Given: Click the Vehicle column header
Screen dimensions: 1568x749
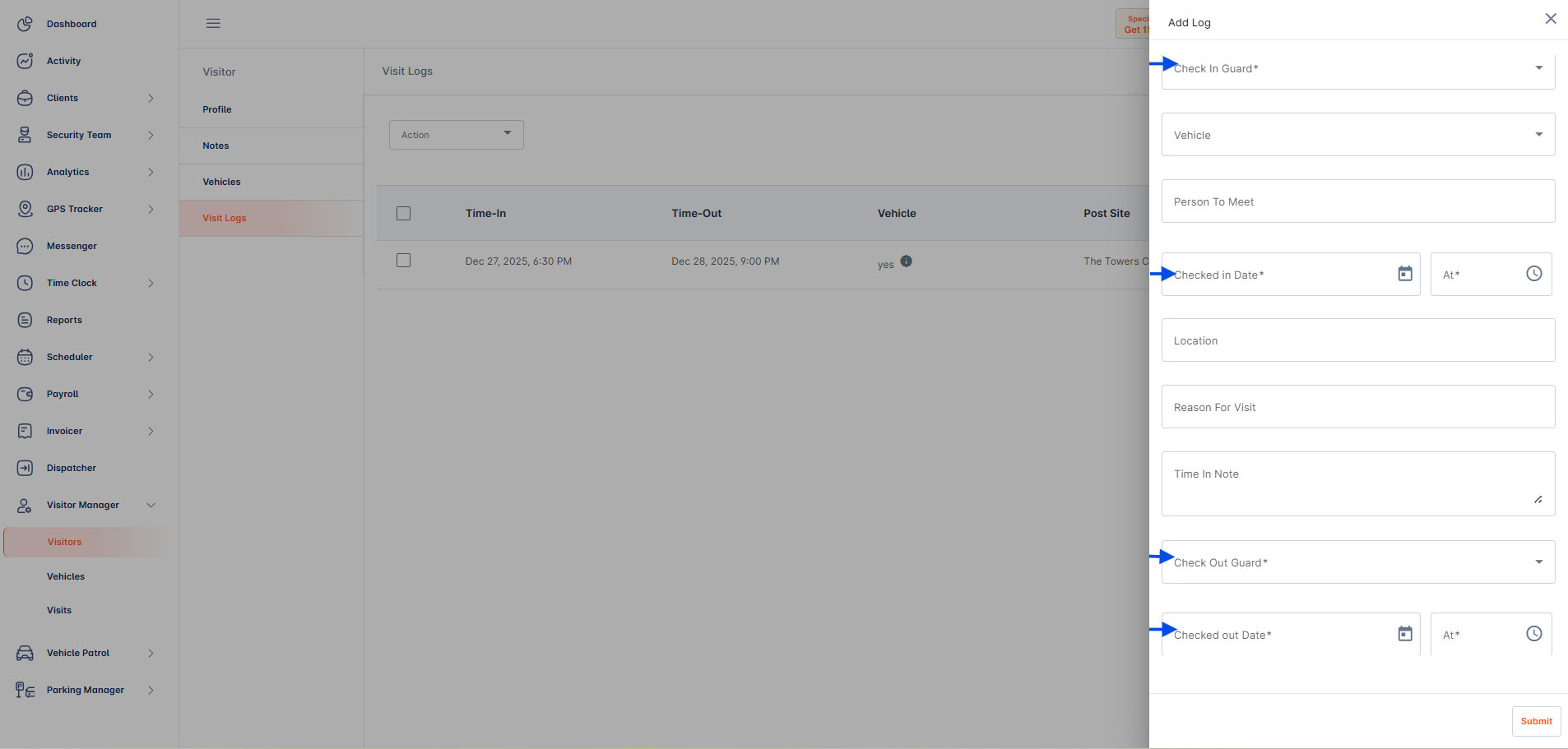Looking at the screenshot, I should pyautogui.click(x=897, y=213).
